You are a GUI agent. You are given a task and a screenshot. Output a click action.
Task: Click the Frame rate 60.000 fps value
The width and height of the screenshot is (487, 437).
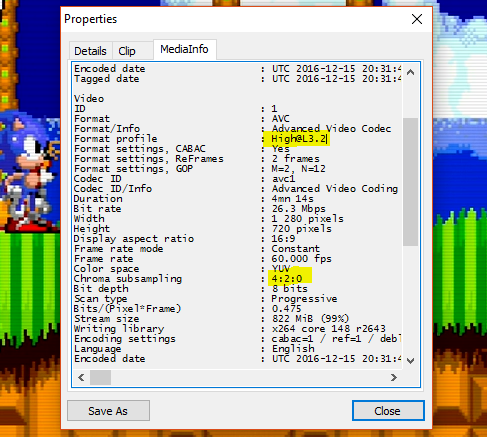pos(302,259)
